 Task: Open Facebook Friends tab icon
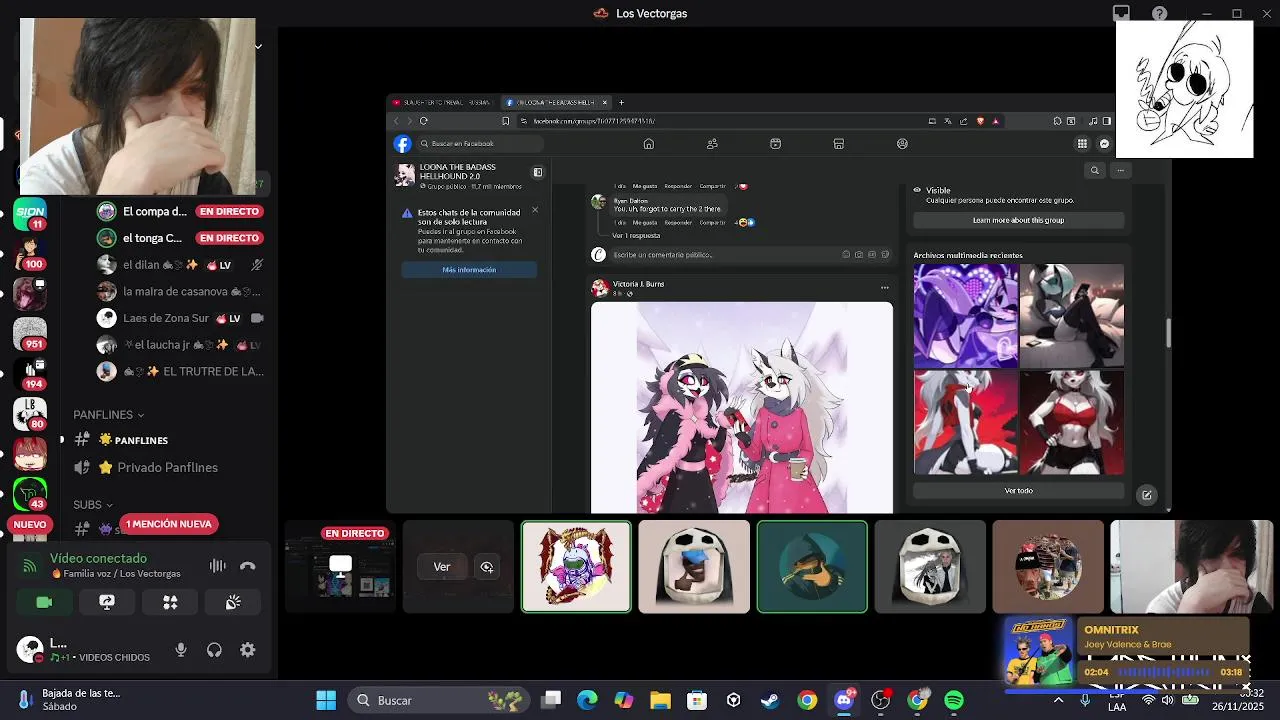712,144
